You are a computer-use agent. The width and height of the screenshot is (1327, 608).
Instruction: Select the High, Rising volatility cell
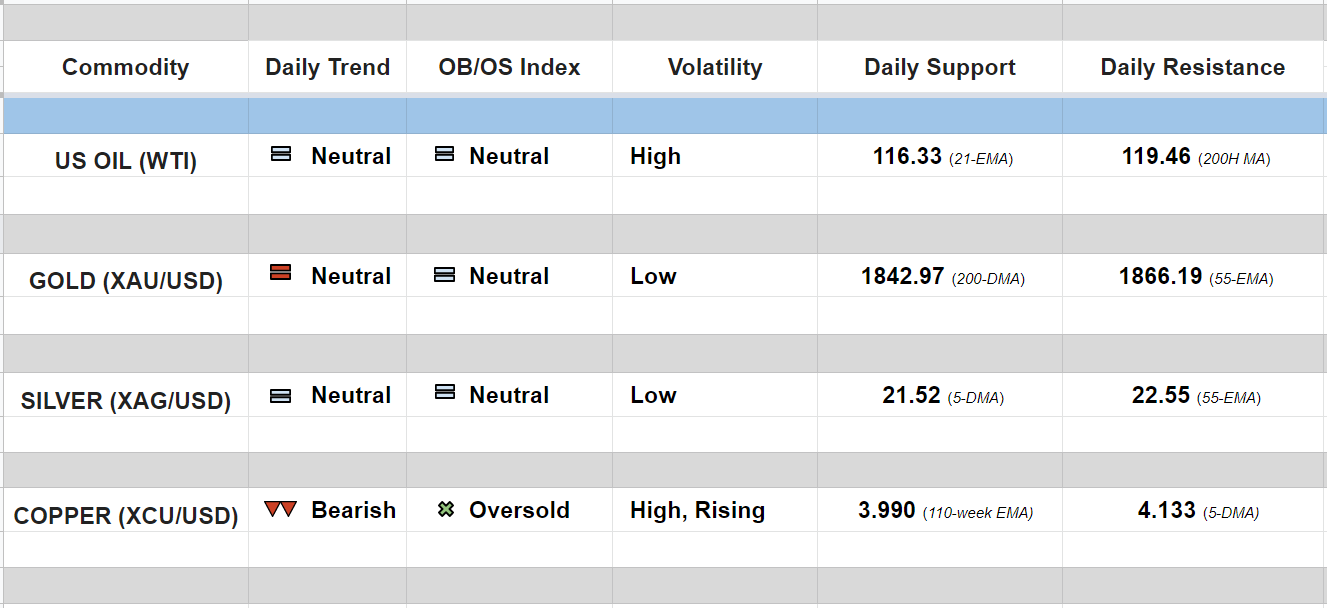pyautogui.click(x=697, y=510)
